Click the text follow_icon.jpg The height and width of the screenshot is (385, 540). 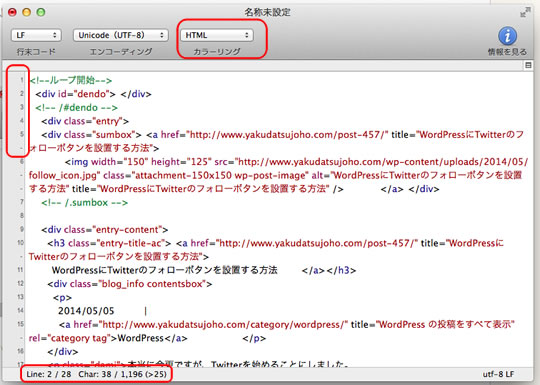[64, 175]
